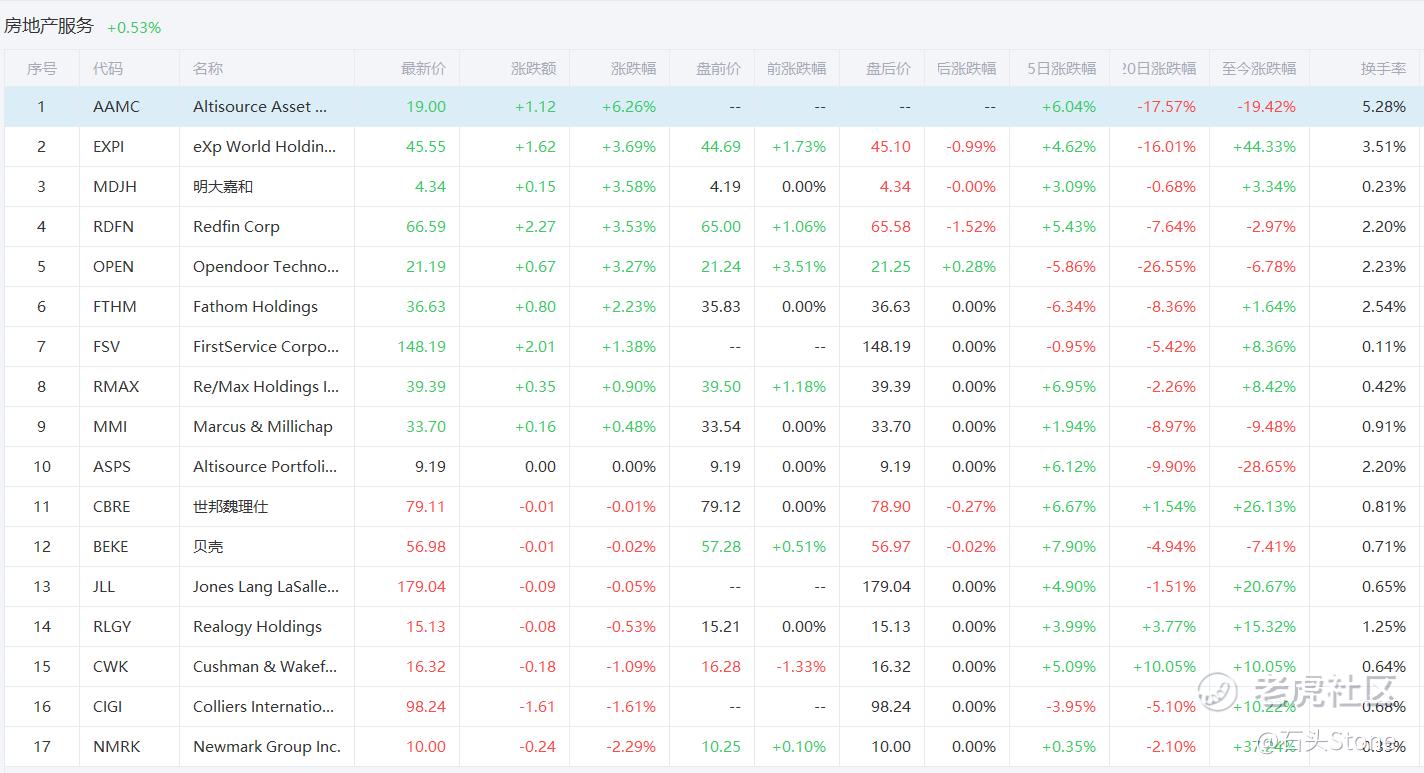This screenshot has height=773, width=1424.
Task: Open 贝壳 name cell
Action: [x=208, y=547]
